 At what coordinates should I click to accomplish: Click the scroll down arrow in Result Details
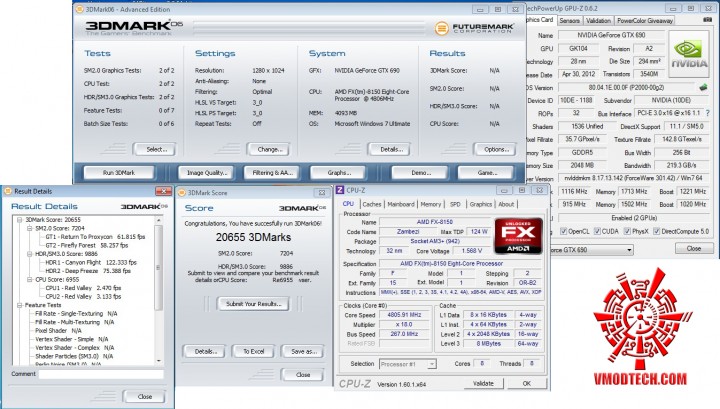point(159,361)
